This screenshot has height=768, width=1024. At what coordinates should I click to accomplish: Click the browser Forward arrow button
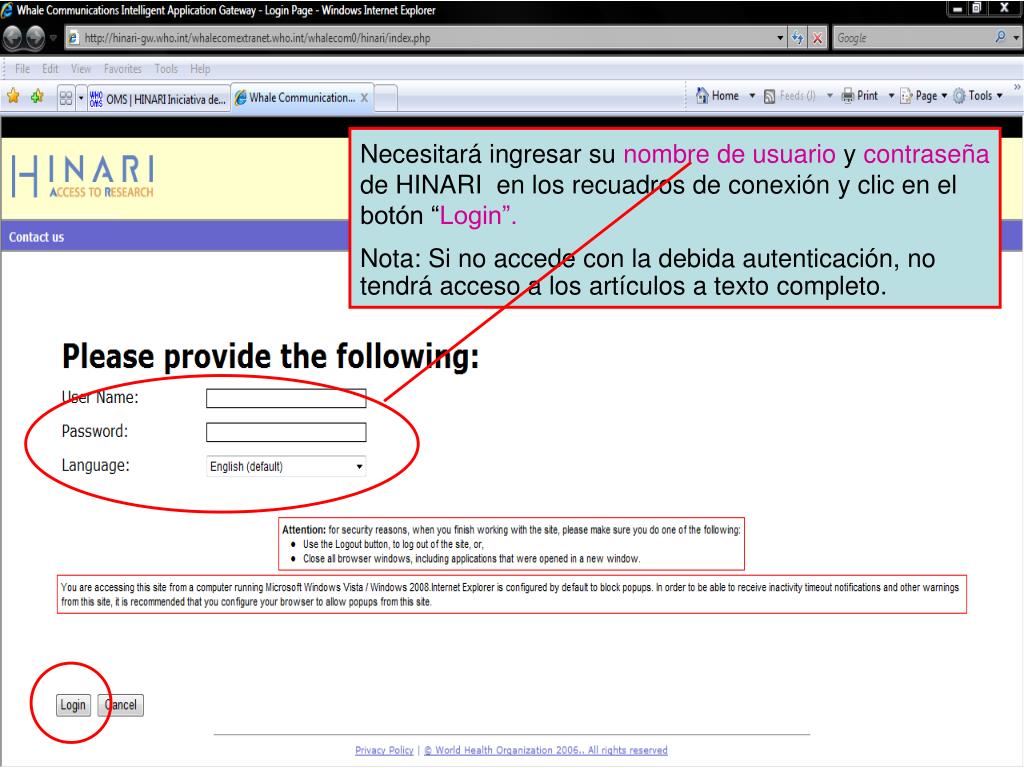[35, 38]
